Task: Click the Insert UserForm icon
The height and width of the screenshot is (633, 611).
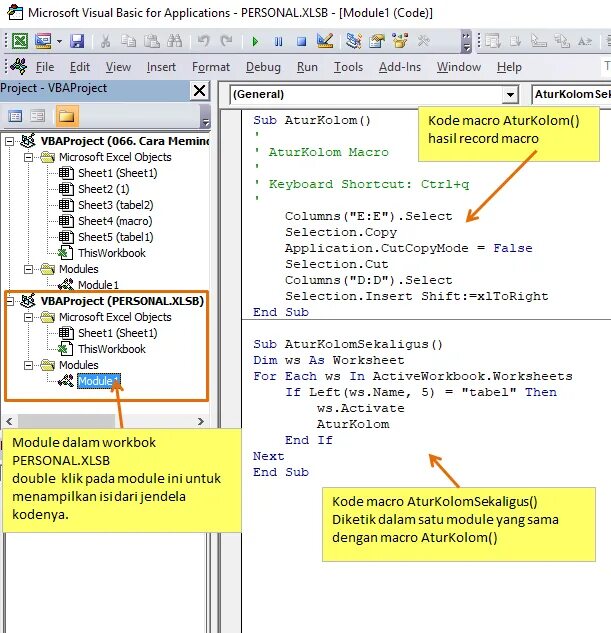Action: (43, 41)
